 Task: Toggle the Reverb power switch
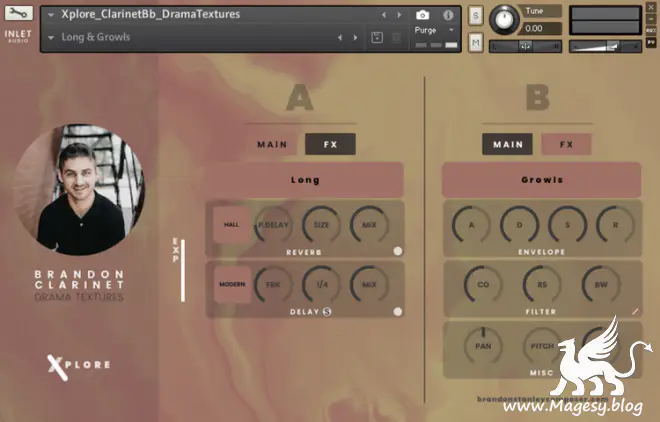click(x=397, y=251)
